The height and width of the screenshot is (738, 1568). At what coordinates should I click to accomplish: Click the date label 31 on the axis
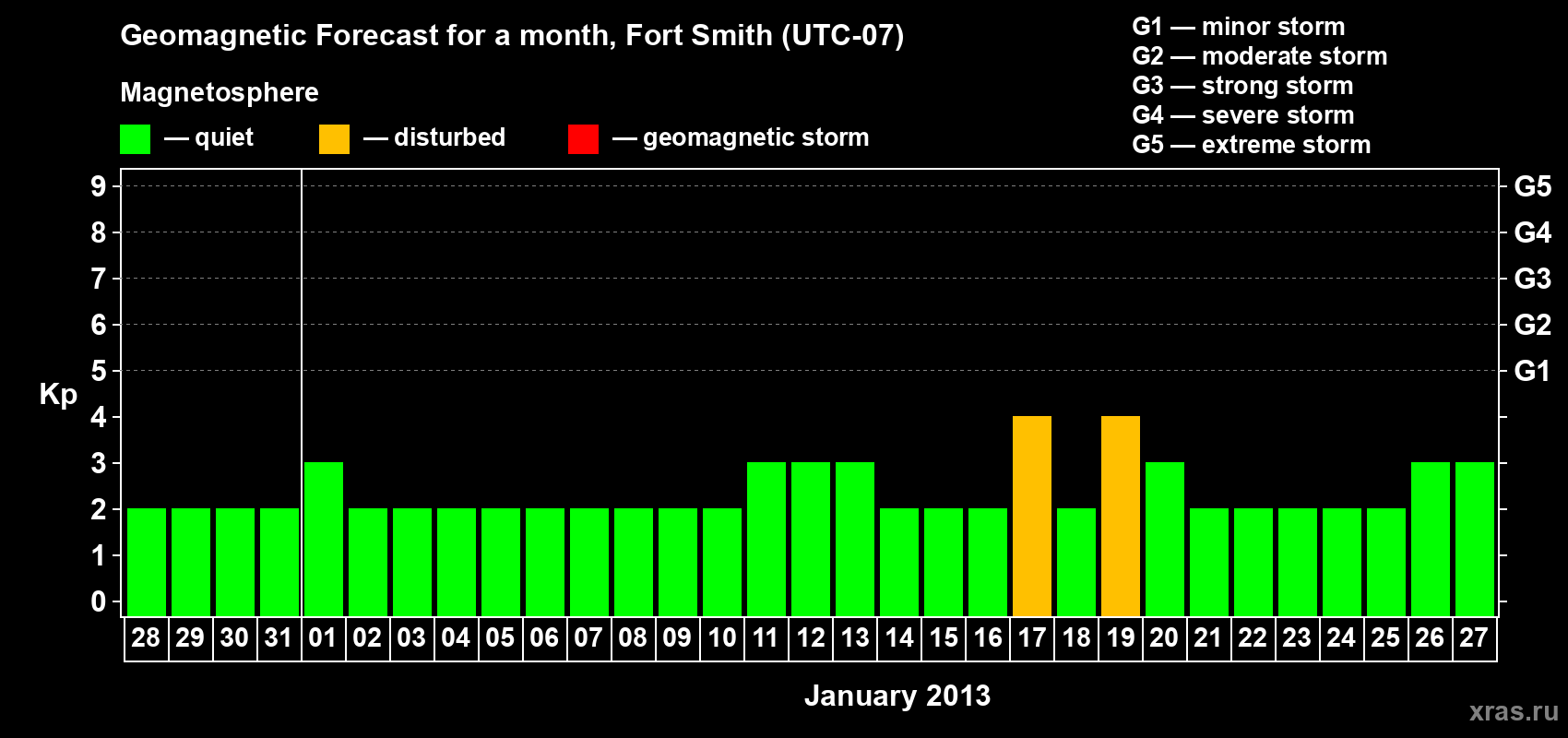pyautogui.click(x=279, y=638)
